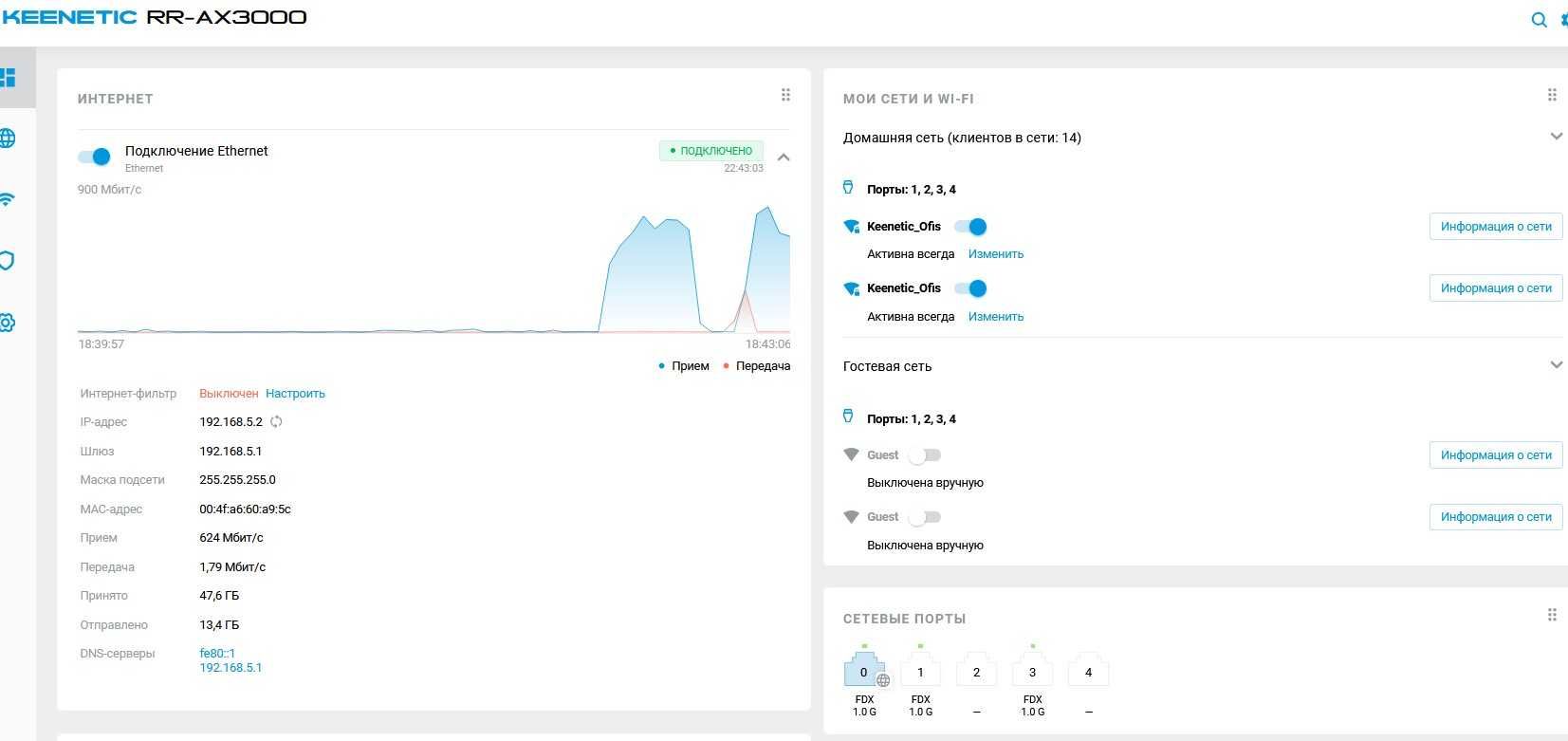
Task: Open the Internet globe icon in sidebar
Action: 8,139
